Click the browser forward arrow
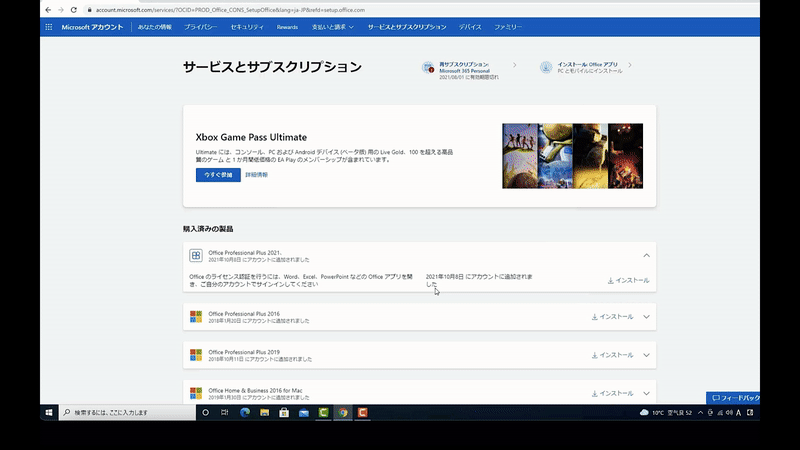Viewport: 800px width, 450px height. pos(61,10)
